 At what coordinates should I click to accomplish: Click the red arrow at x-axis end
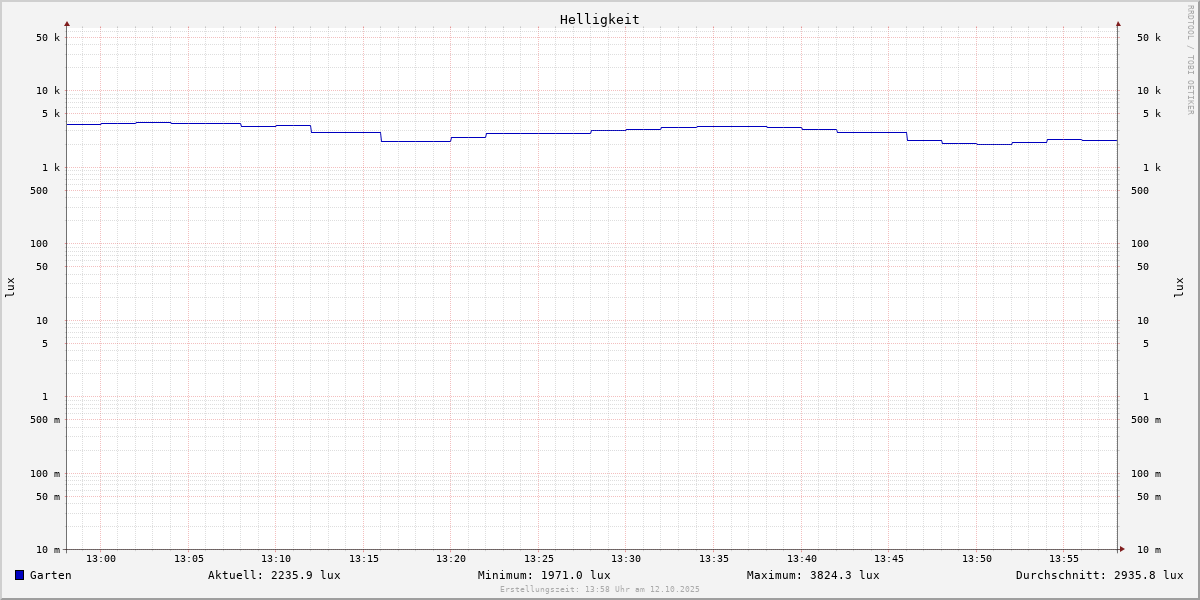(x=1122, y=549)
